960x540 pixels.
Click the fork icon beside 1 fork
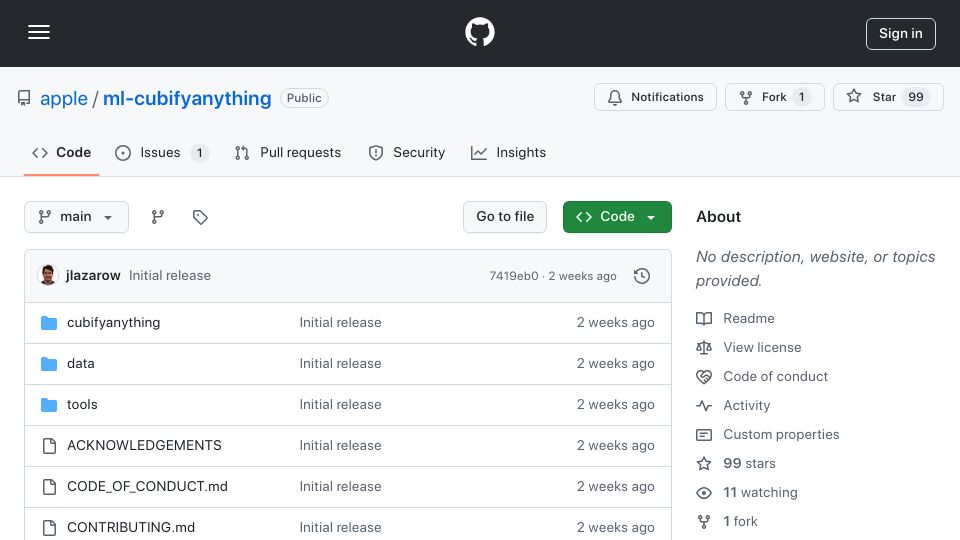[704, 522]
